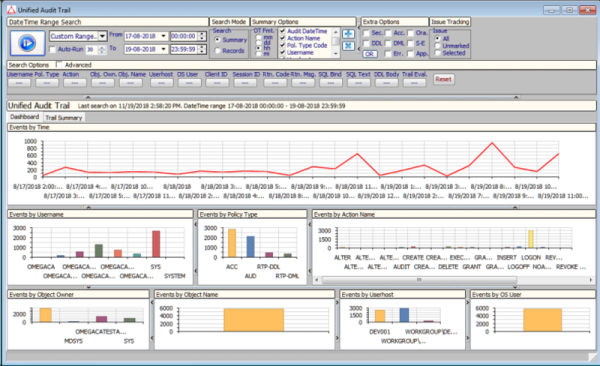This screenshot has width=600, height=366.
Task: Click the blue X icon beside Summary Options
Action: pyautogui.click(x=348, y=46)
